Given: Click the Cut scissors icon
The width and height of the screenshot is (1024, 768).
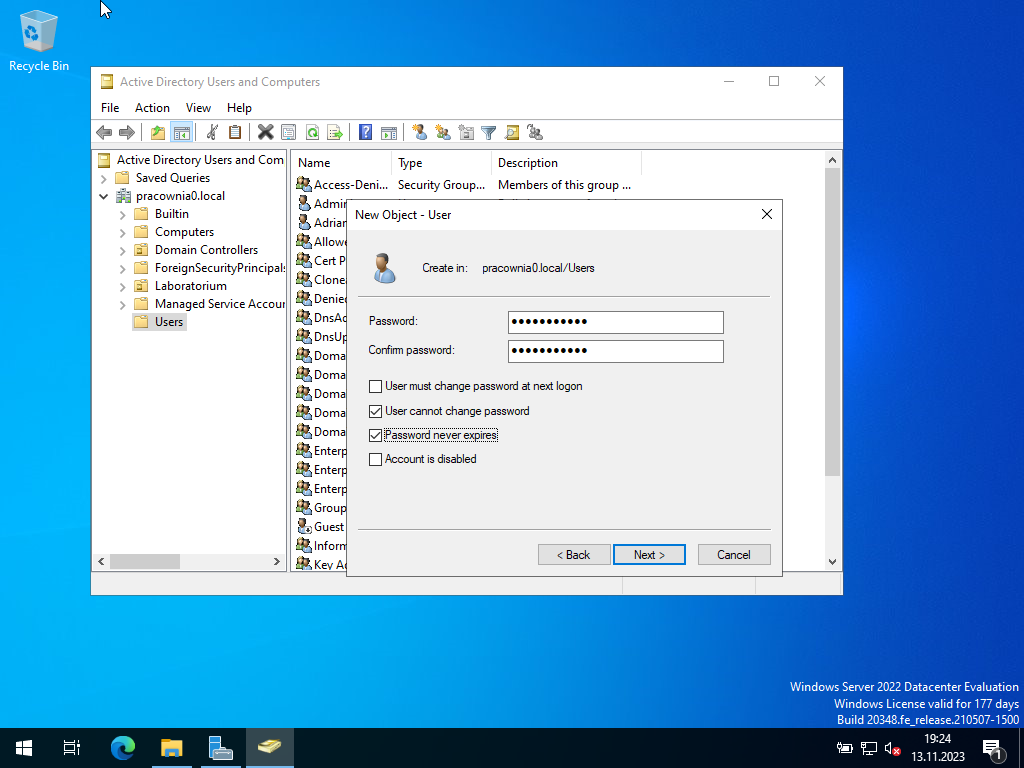Looking at the screenshot, I should pos(212,133).
